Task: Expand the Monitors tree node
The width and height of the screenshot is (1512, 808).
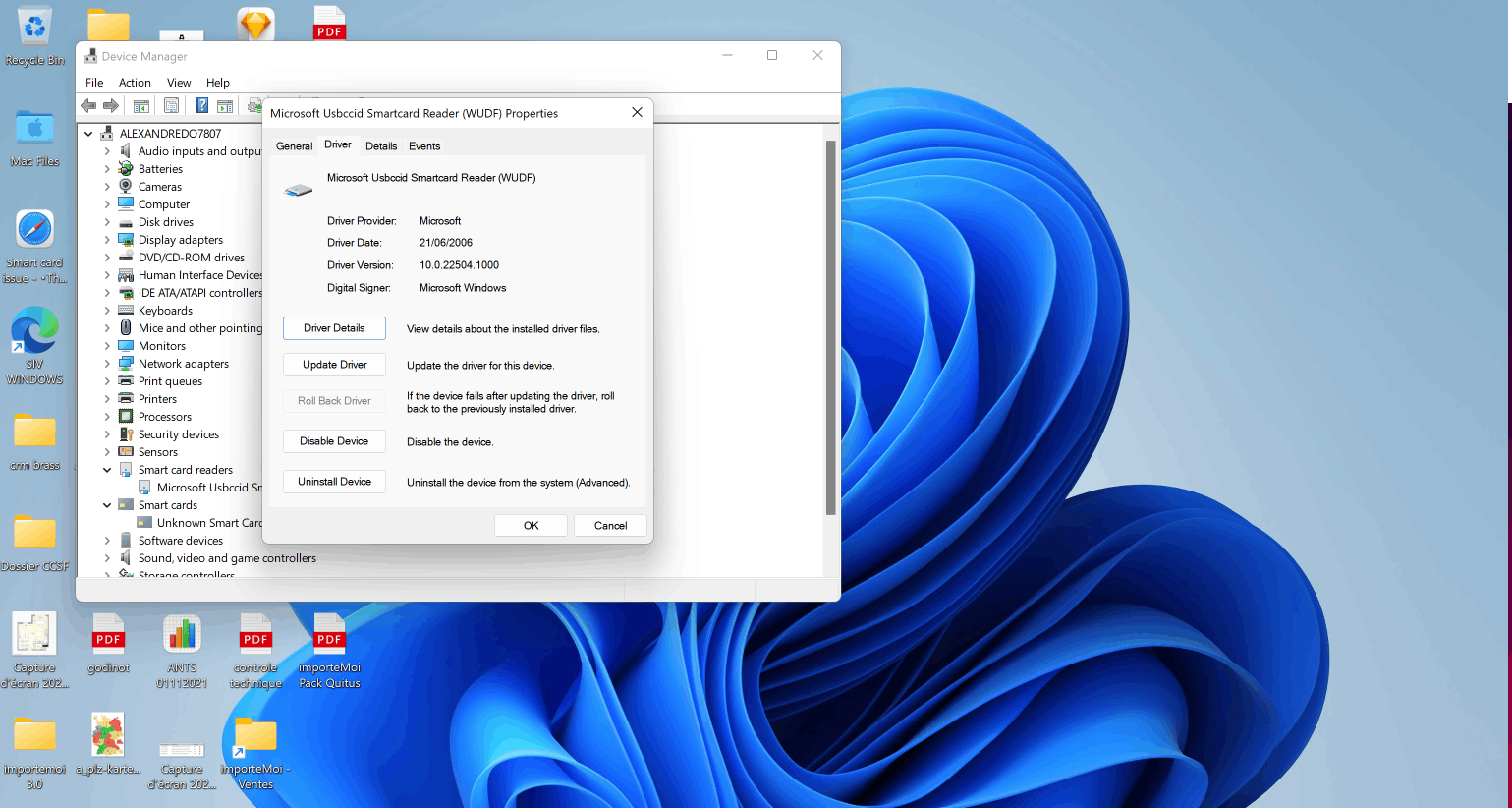Action: click(107, 346)
